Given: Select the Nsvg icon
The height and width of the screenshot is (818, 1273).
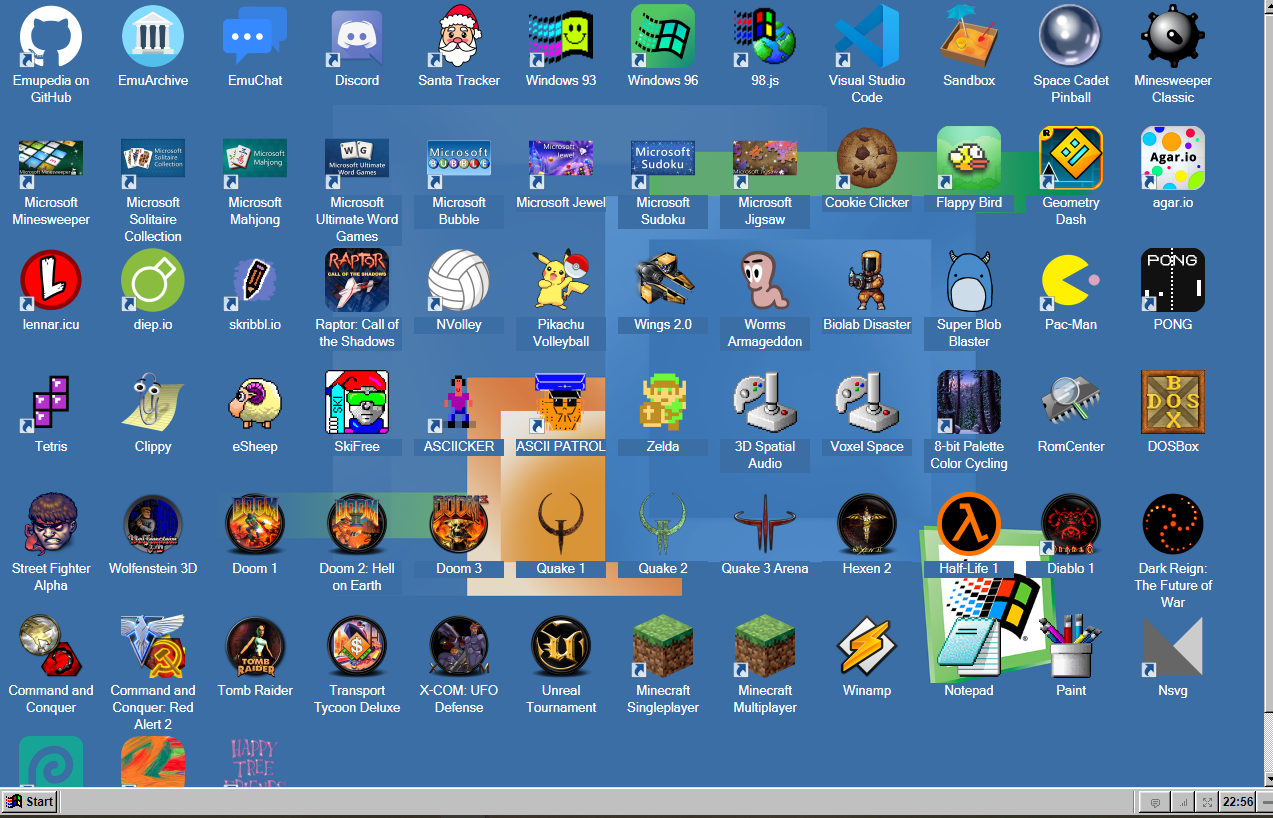Looking at the screenshot, I should click(x=1173, y=646).
